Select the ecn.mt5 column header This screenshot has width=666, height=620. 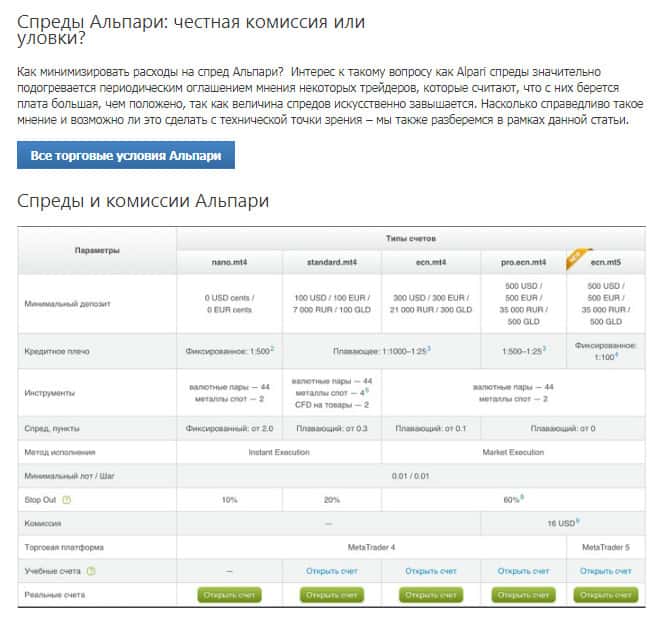coord(606,262)
